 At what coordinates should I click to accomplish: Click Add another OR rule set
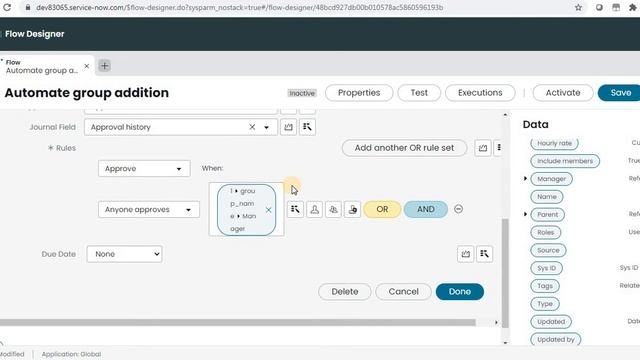[x=404, y=148]
